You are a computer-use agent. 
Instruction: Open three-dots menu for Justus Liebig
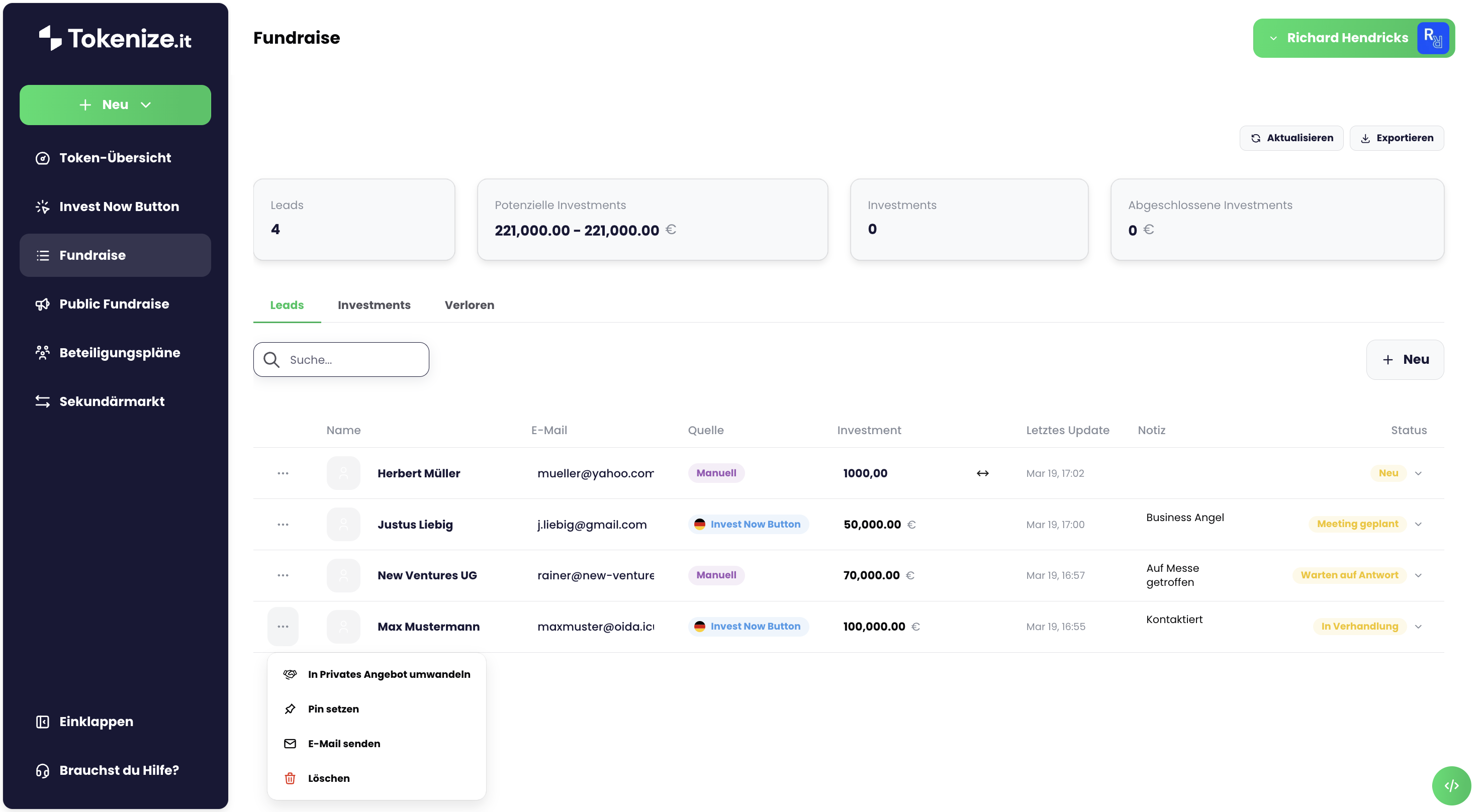(x=283, y=524)
